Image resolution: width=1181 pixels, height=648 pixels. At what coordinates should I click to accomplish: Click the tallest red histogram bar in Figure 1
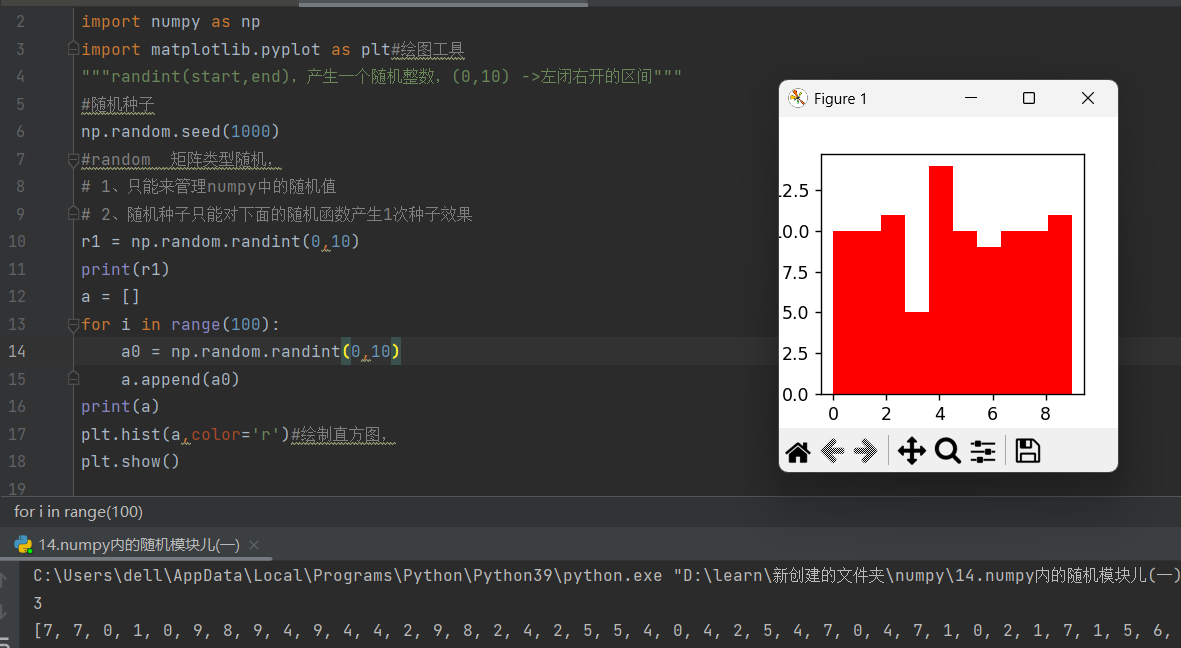coord(941,280)
